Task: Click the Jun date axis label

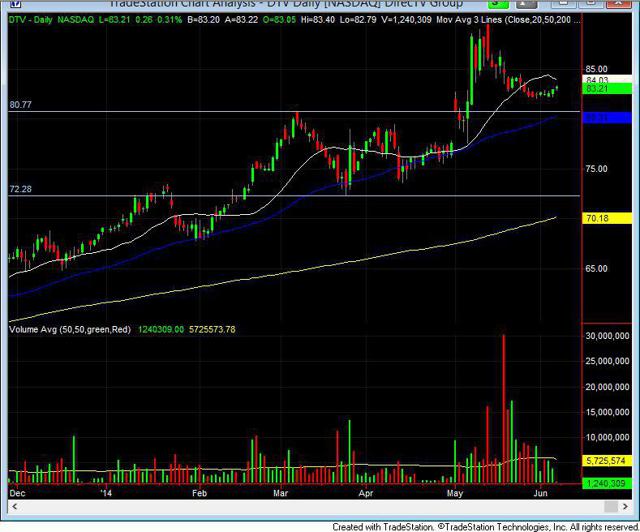Action: tap(540, 493)
